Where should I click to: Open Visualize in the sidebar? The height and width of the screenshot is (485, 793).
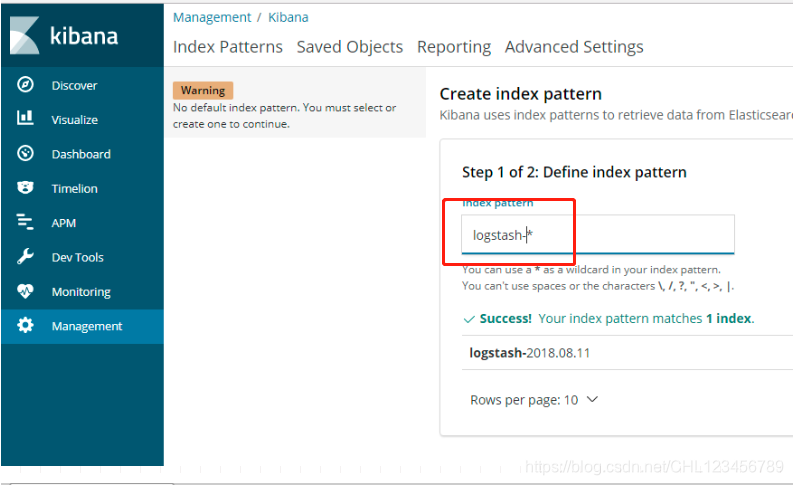click(x=75, y=120)
